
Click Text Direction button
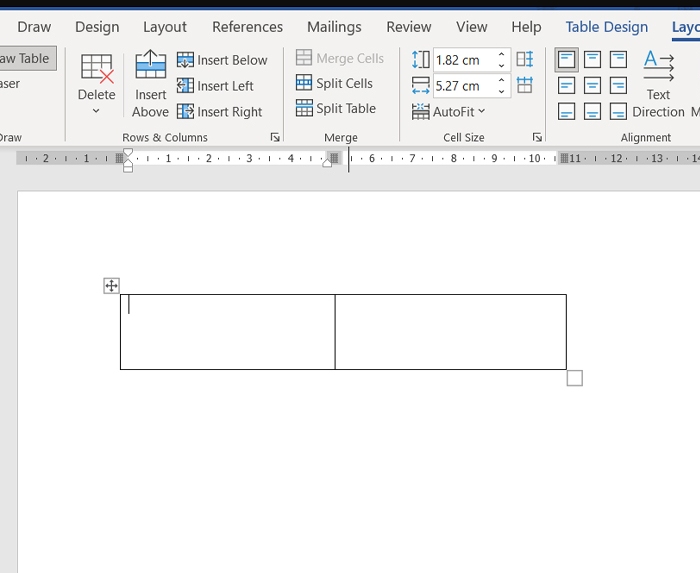658,84
